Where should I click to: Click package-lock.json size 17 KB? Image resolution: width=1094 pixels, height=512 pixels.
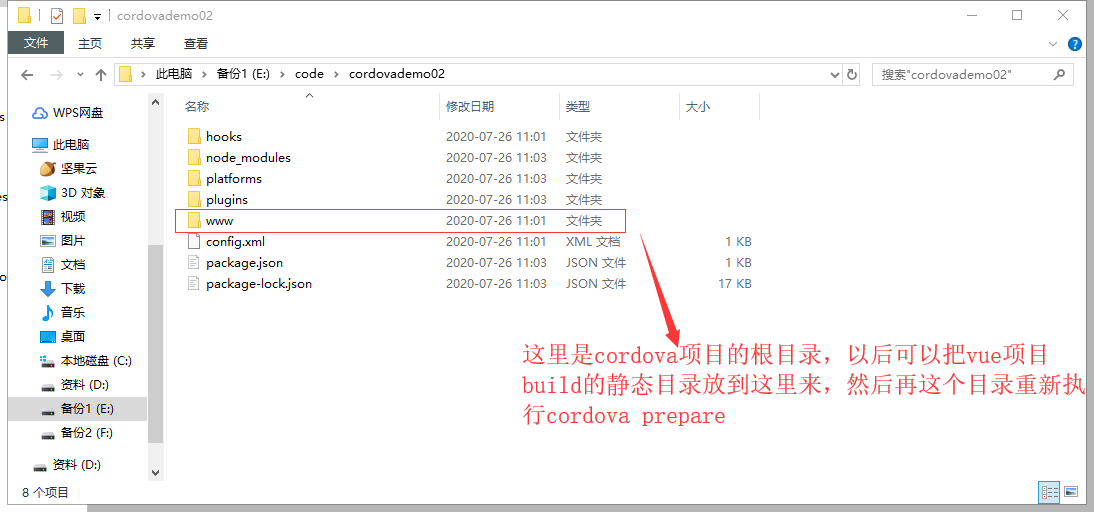pos(734,284)
